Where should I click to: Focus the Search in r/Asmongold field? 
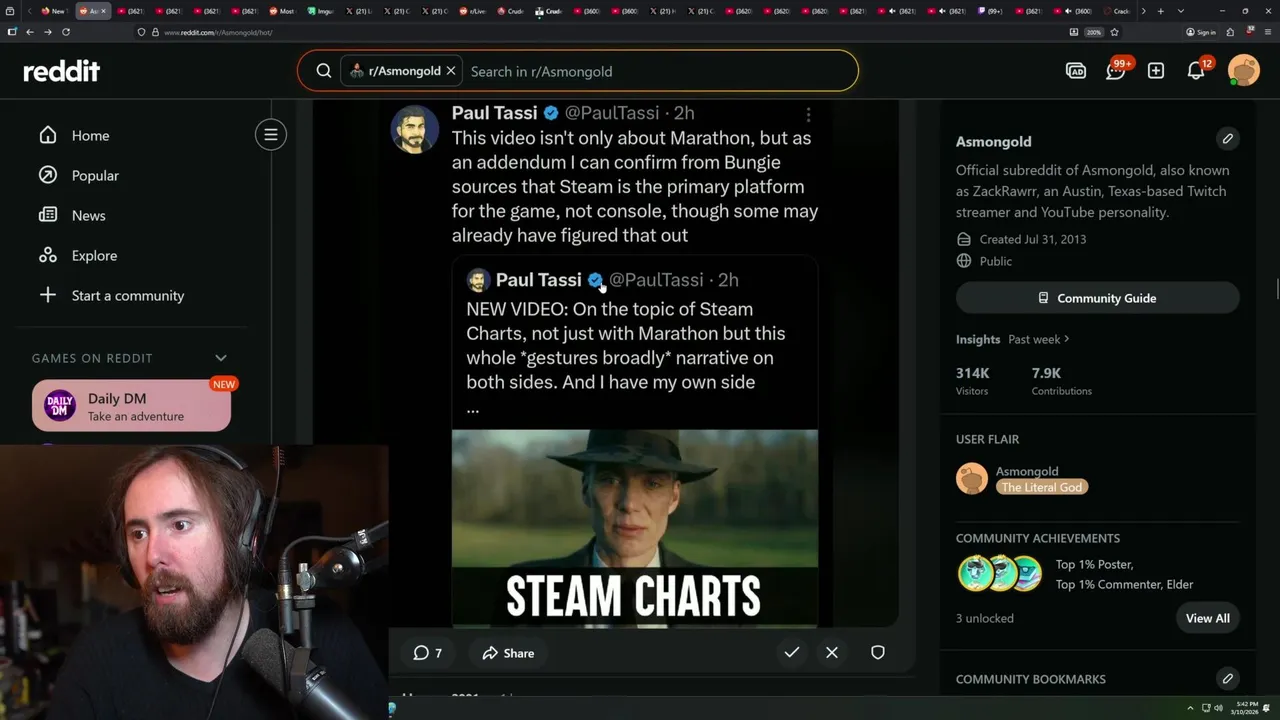(x=660, y=71)
